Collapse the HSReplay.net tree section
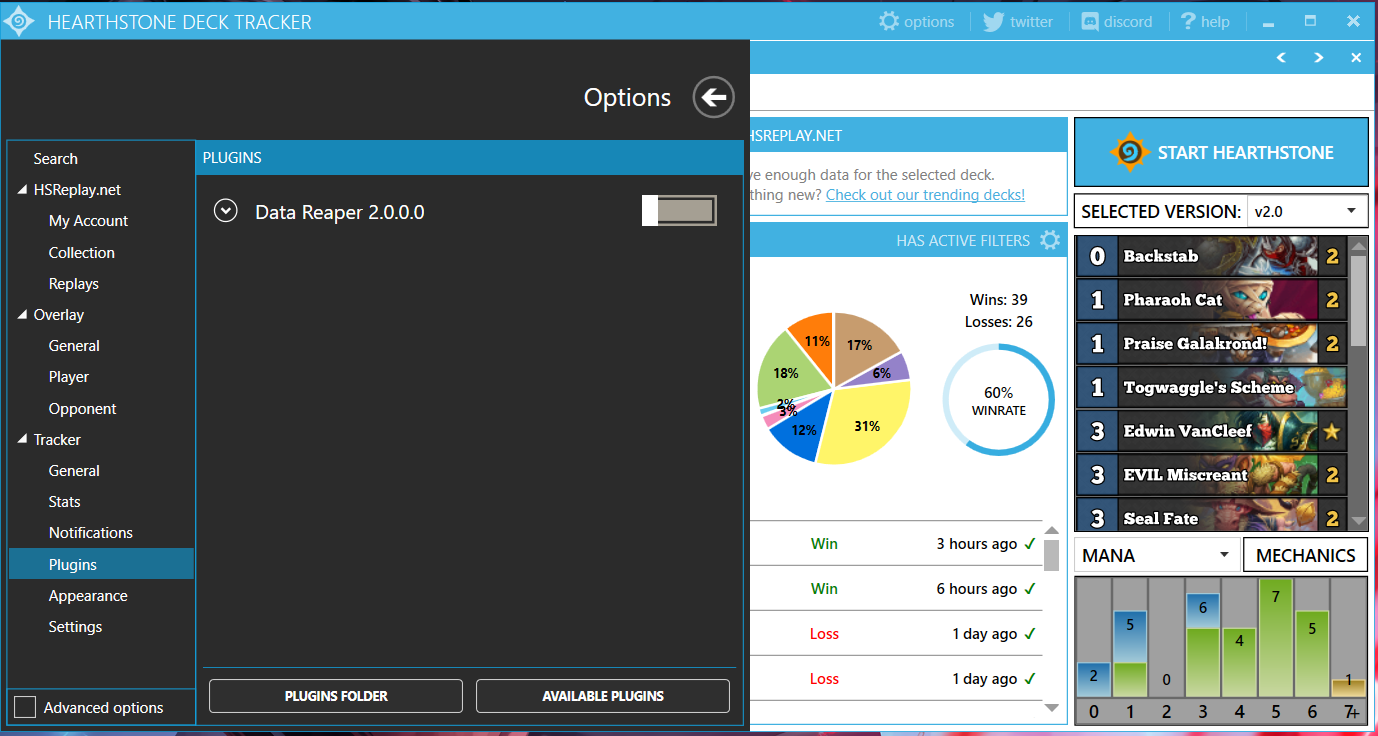This screenshot has height=736, width=1378. click(23, 190)
